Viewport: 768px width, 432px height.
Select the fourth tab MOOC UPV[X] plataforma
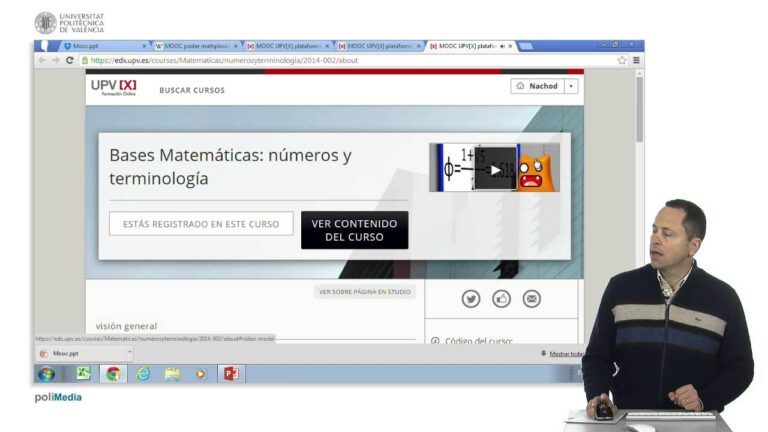pos(379,46)
